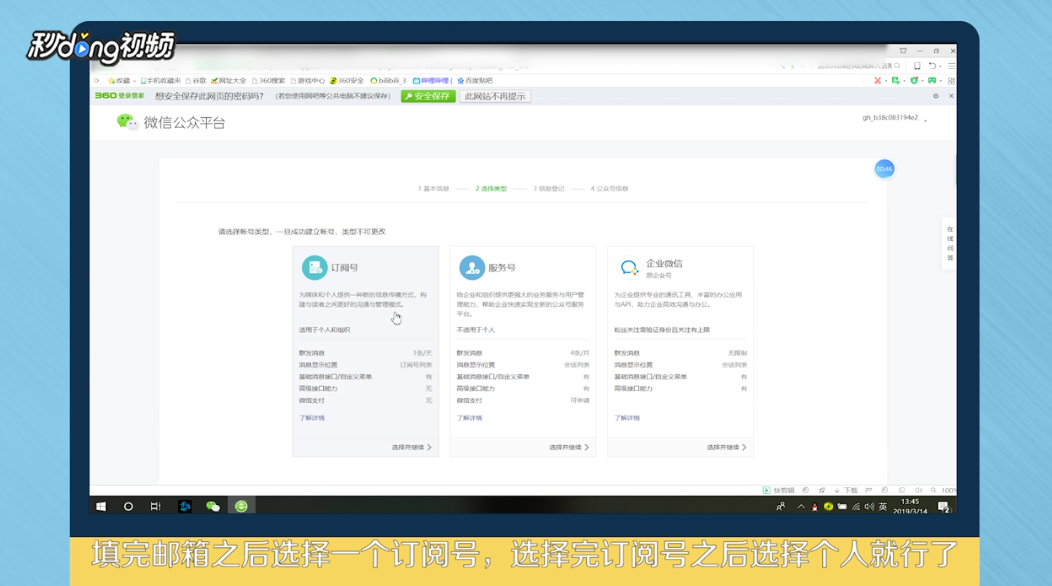The image size is (1052, 586).
Task: Click the network icon in system tray
Action: click(856, 507)
